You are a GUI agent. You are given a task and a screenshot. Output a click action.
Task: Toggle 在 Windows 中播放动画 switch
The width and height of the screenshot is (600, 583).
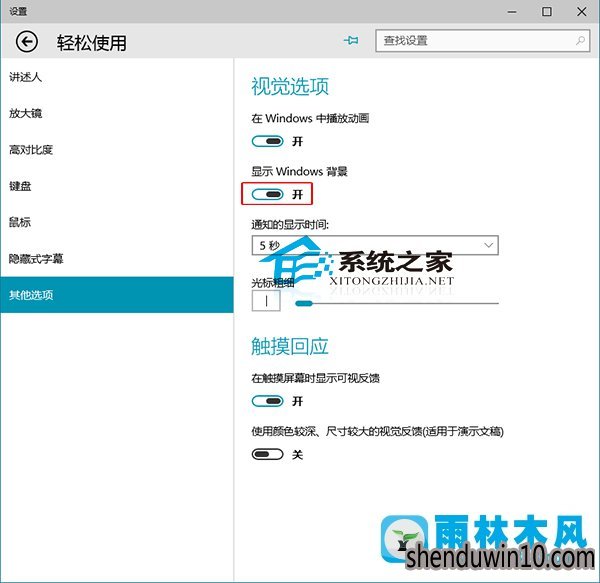(267, 142)
